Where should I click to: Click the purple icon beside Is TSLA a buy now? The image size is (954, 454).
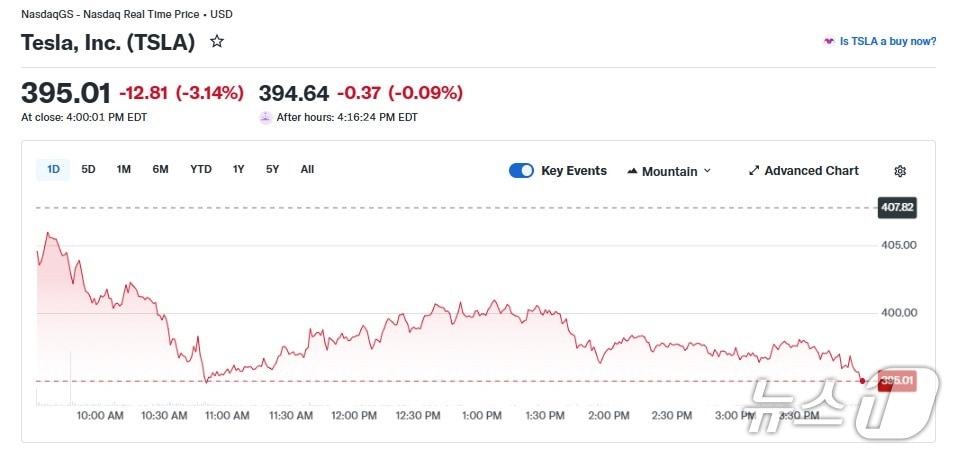click(x=828, y=42)
